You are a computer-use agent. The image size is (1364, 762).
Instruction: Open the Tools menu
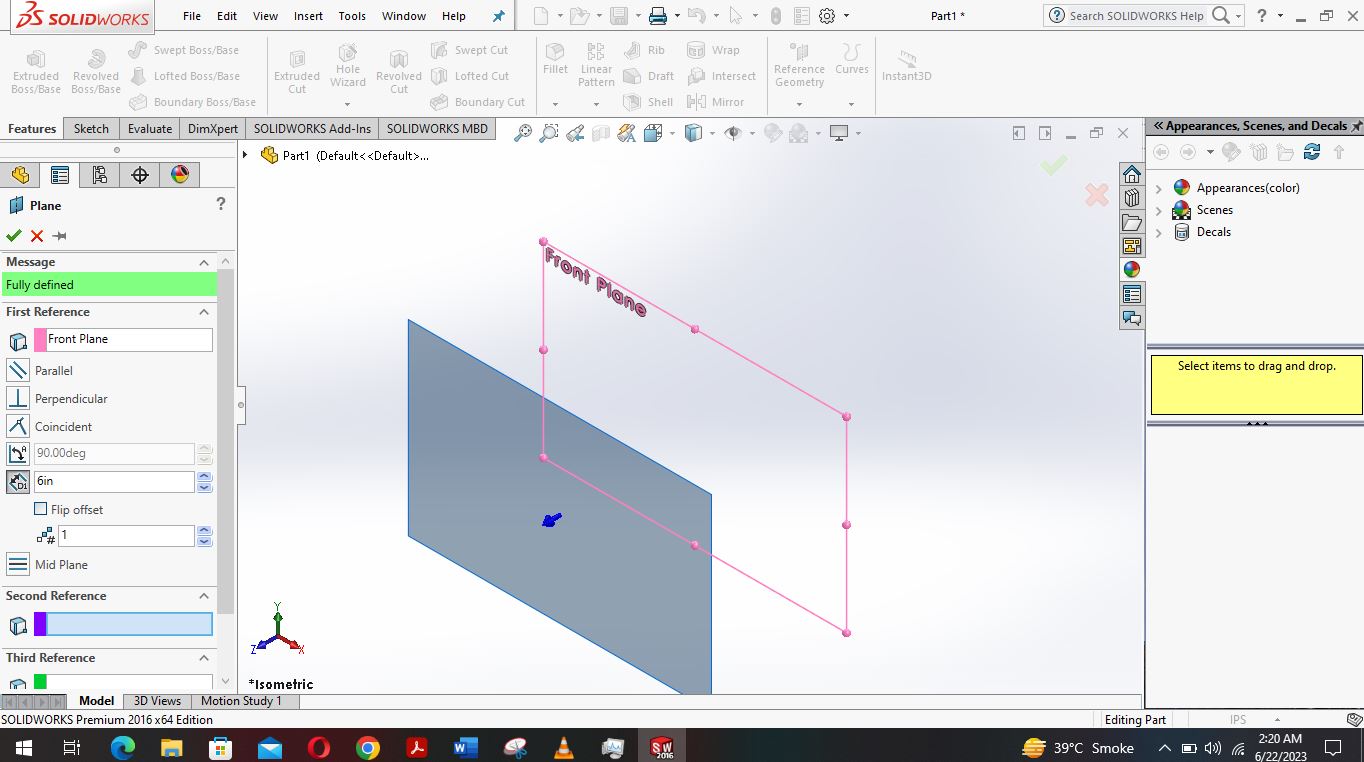coord(352,16)
